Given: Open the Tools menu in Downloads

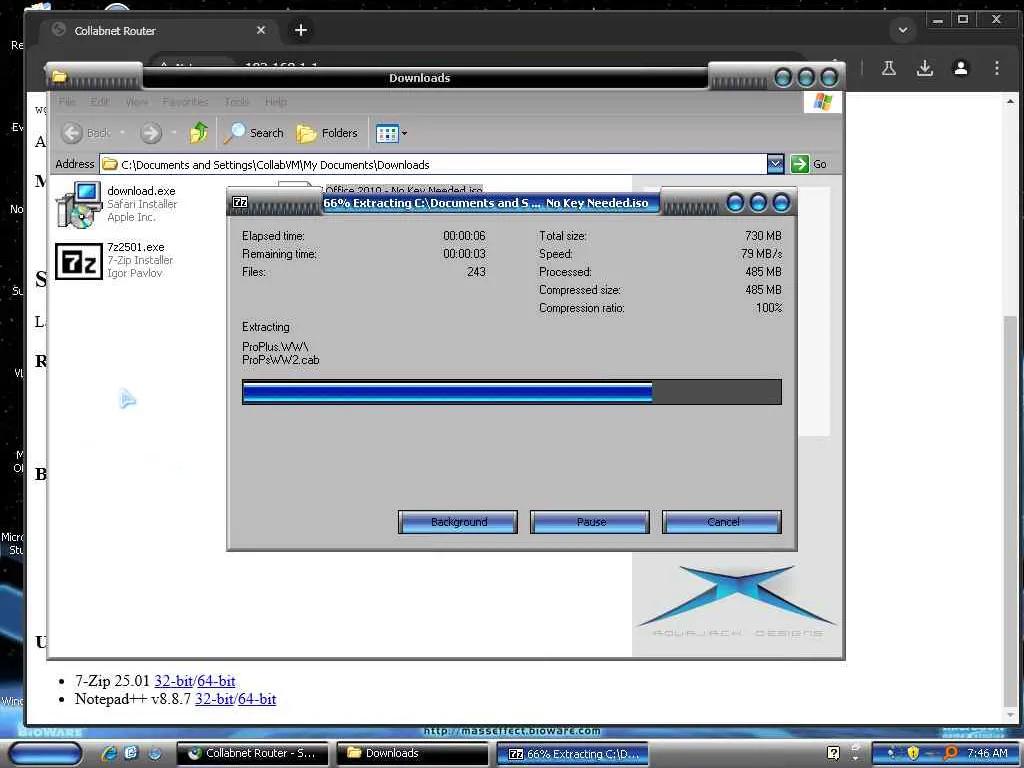Looking at the screenshot, I should click(x=237, y=102).
